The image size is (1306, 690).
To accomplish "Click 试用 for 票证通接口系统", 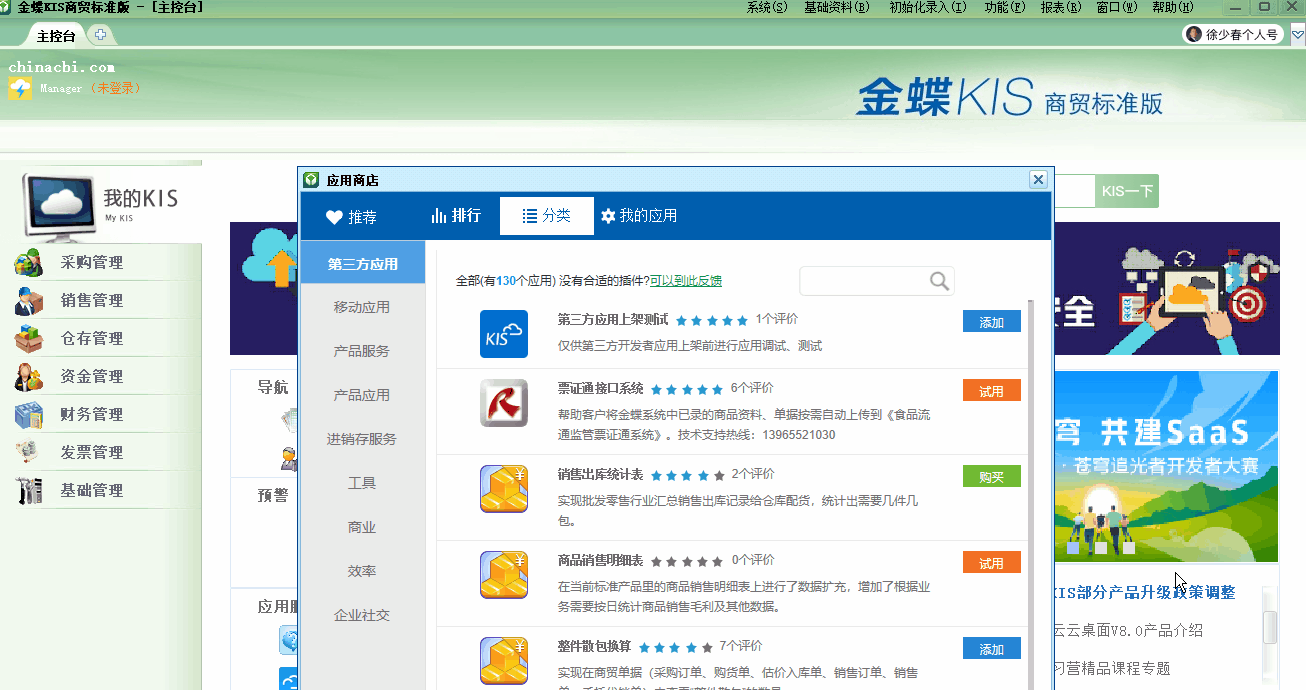I will point(991,391).
